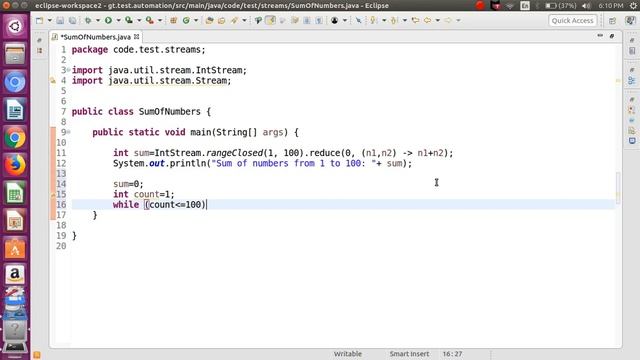
Task: Switch to the Java perspective icon
Action: pyautogui.click(x=630, y=20)
